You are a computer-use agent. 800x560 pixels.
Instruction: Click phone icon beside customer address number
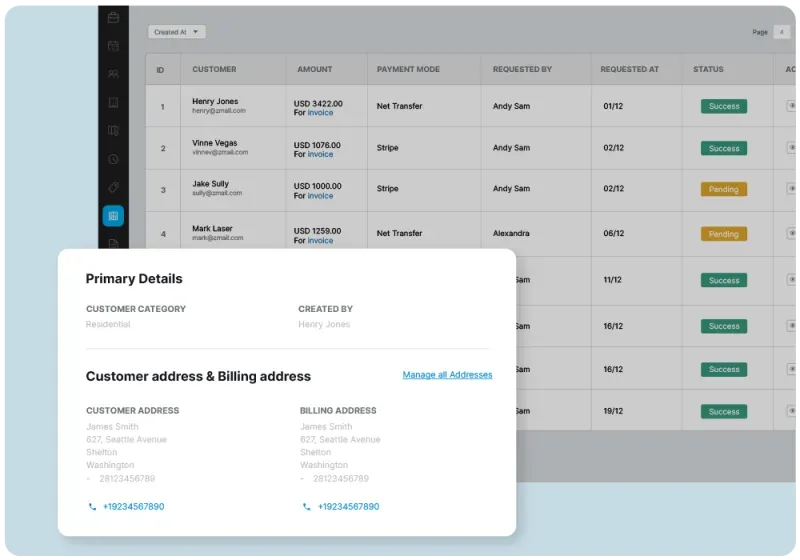coord(92,507)
